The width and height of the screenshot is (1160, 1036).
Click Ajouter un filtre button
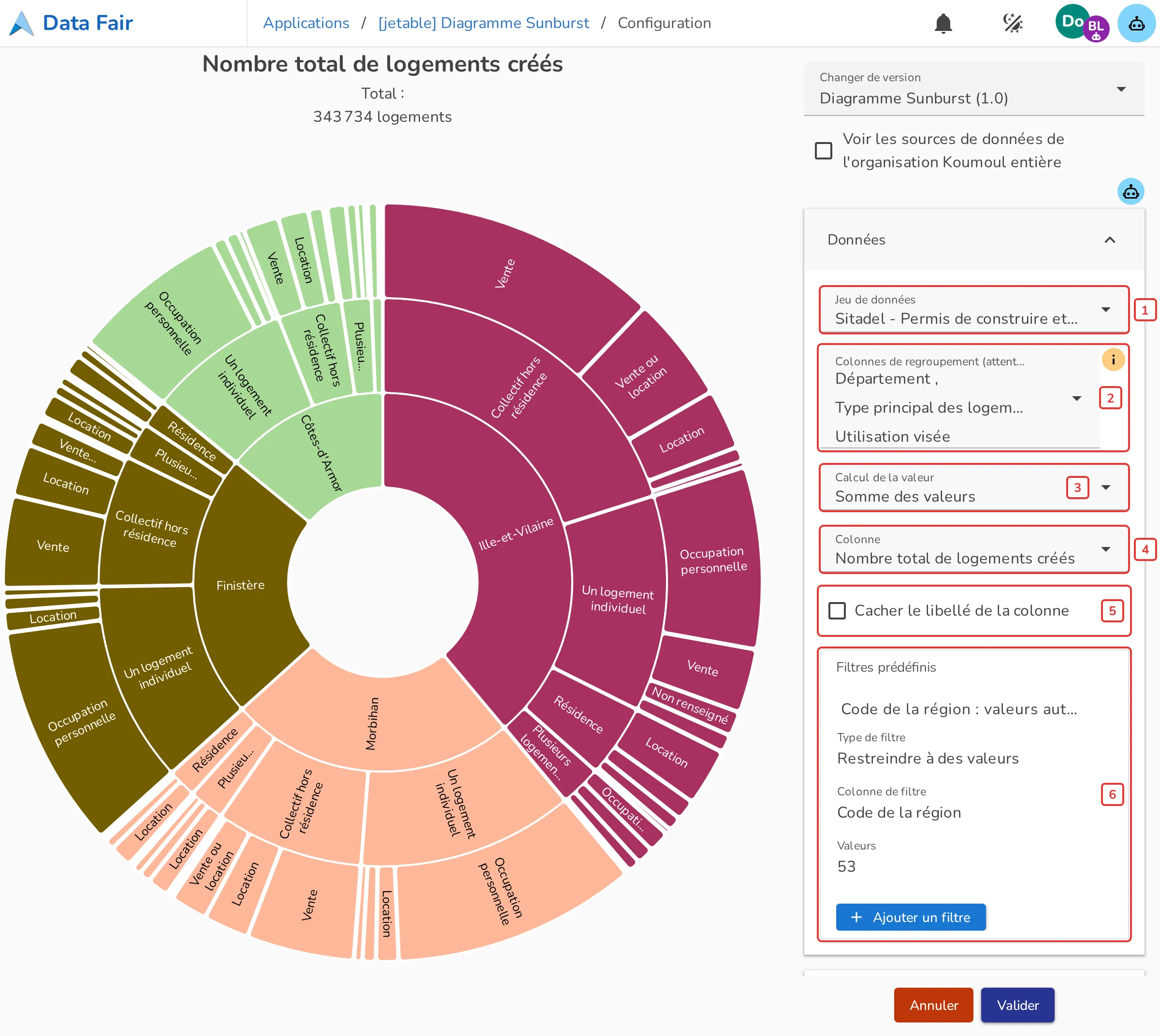[911, 917]
